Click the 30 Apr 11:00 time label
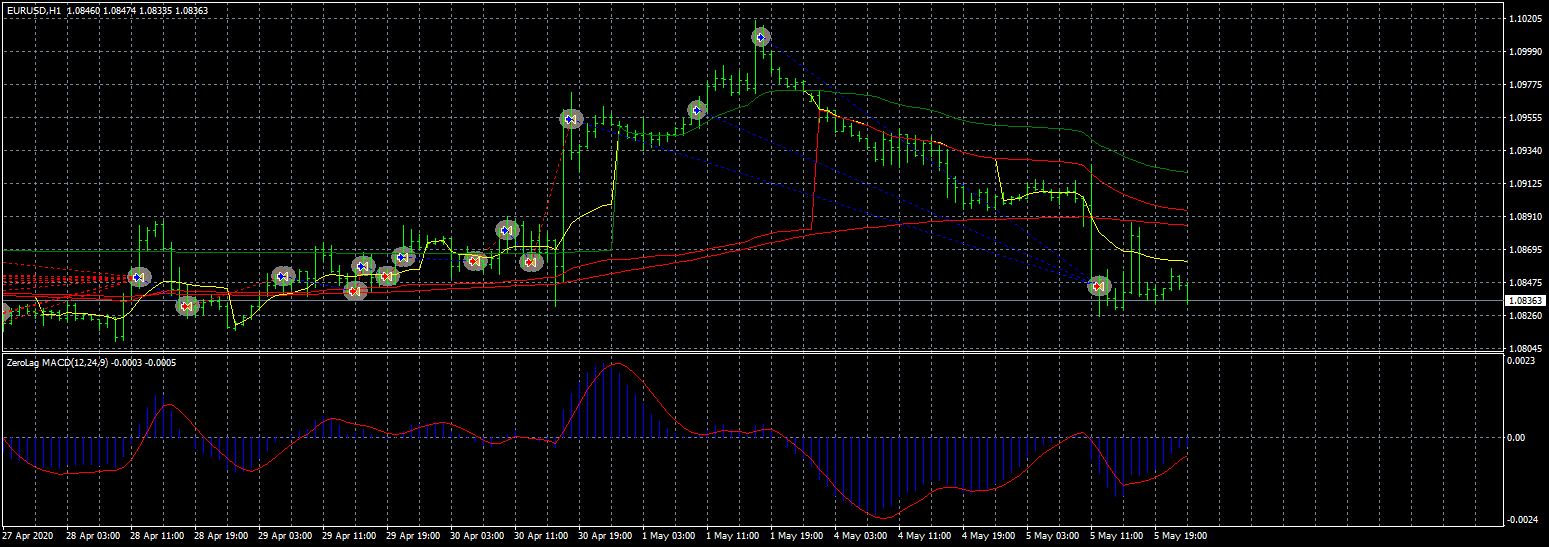Viewport: 1549px width, 547px height. click(540, 536)
